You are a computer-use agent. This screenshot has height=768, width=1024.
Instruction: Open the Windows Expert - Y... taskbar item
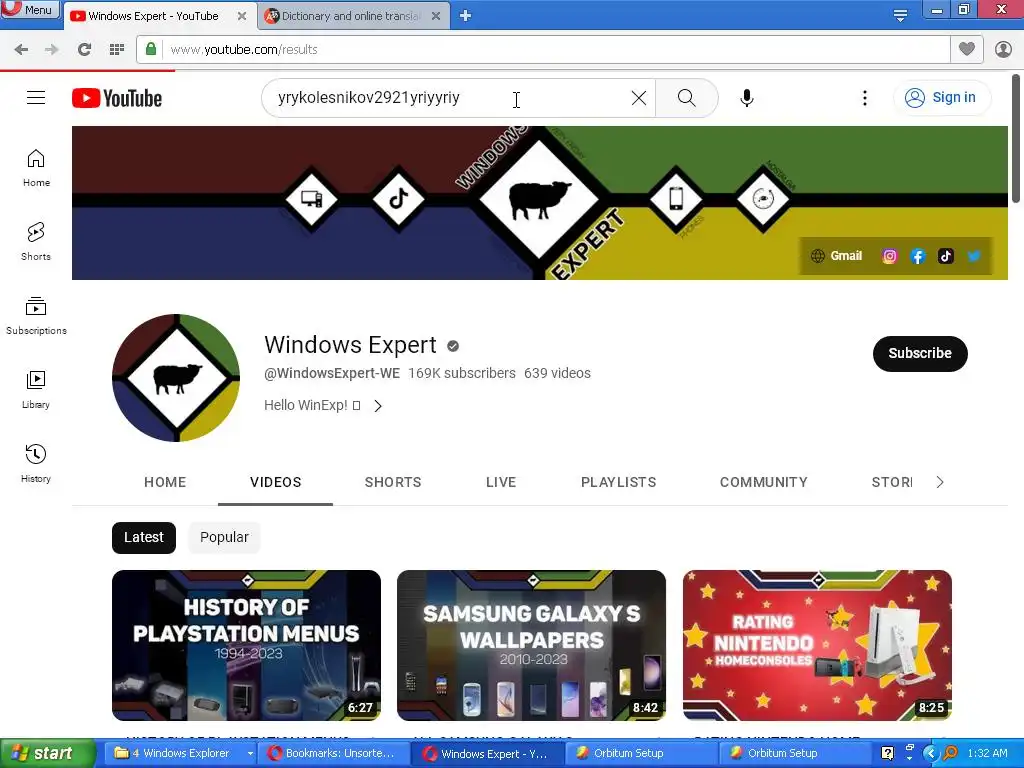(487, 753)
